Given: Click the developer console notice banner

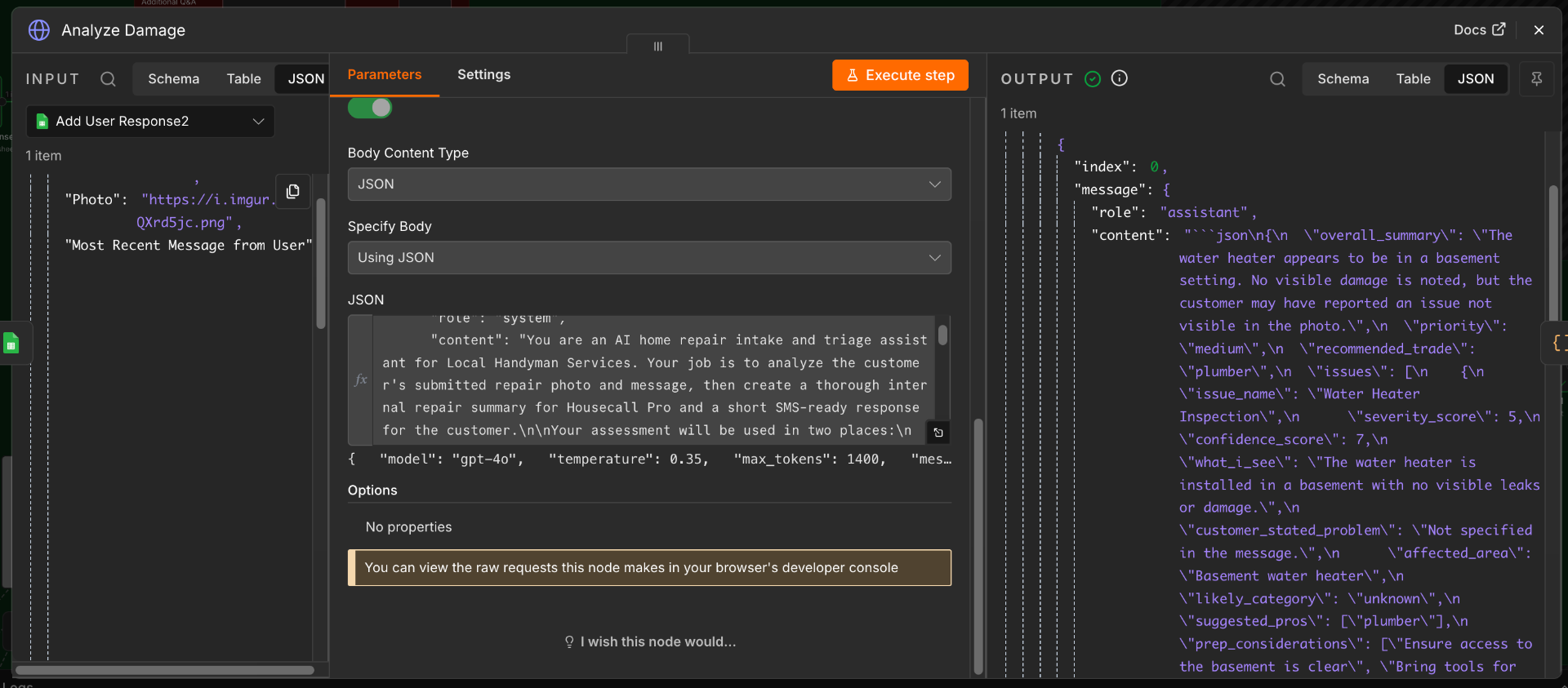Looking at the screenshot, I should coord(649,568).
